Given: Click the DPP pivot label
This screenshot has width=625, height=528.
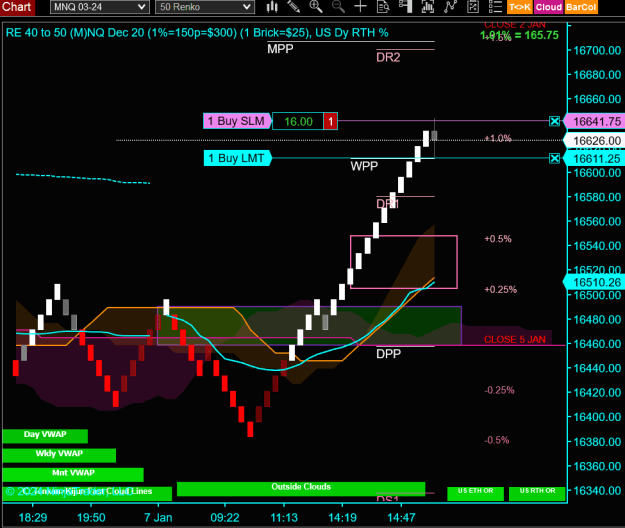Looking at the screenshot, I should pyautogui.click(x=388, y=353).
